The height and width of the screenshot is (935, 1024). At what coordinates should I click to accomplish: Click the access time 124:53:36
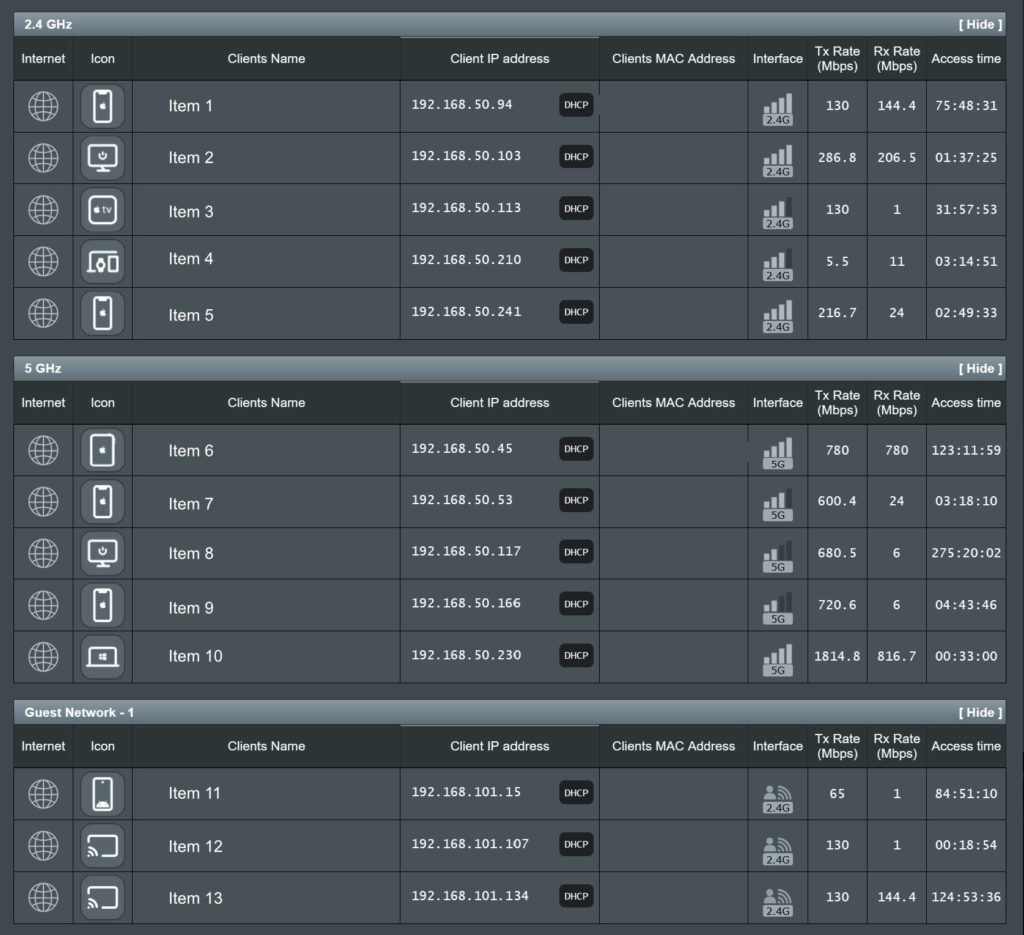tap(966, 897)
